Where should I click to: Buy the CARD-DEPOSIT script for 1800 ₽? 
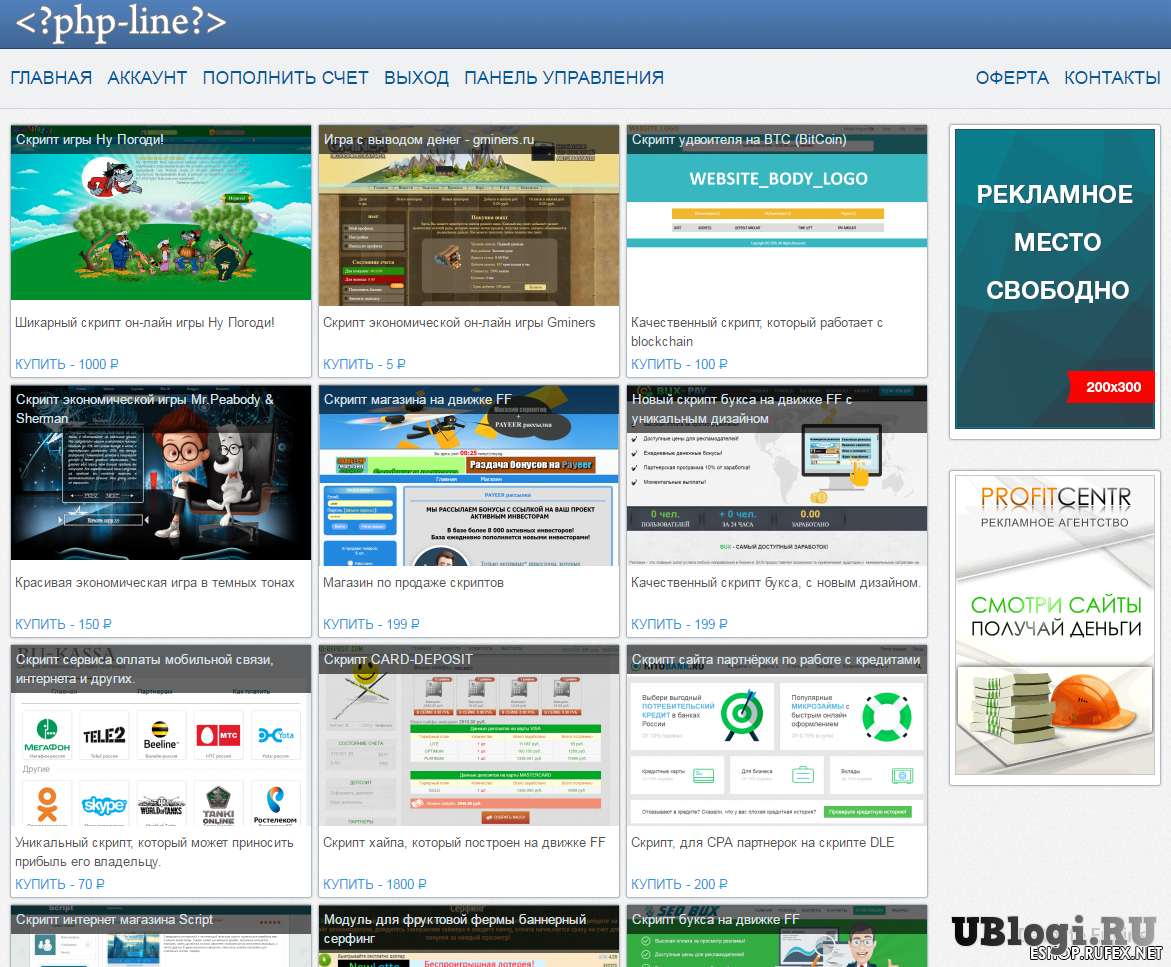[x=375, y=884]
